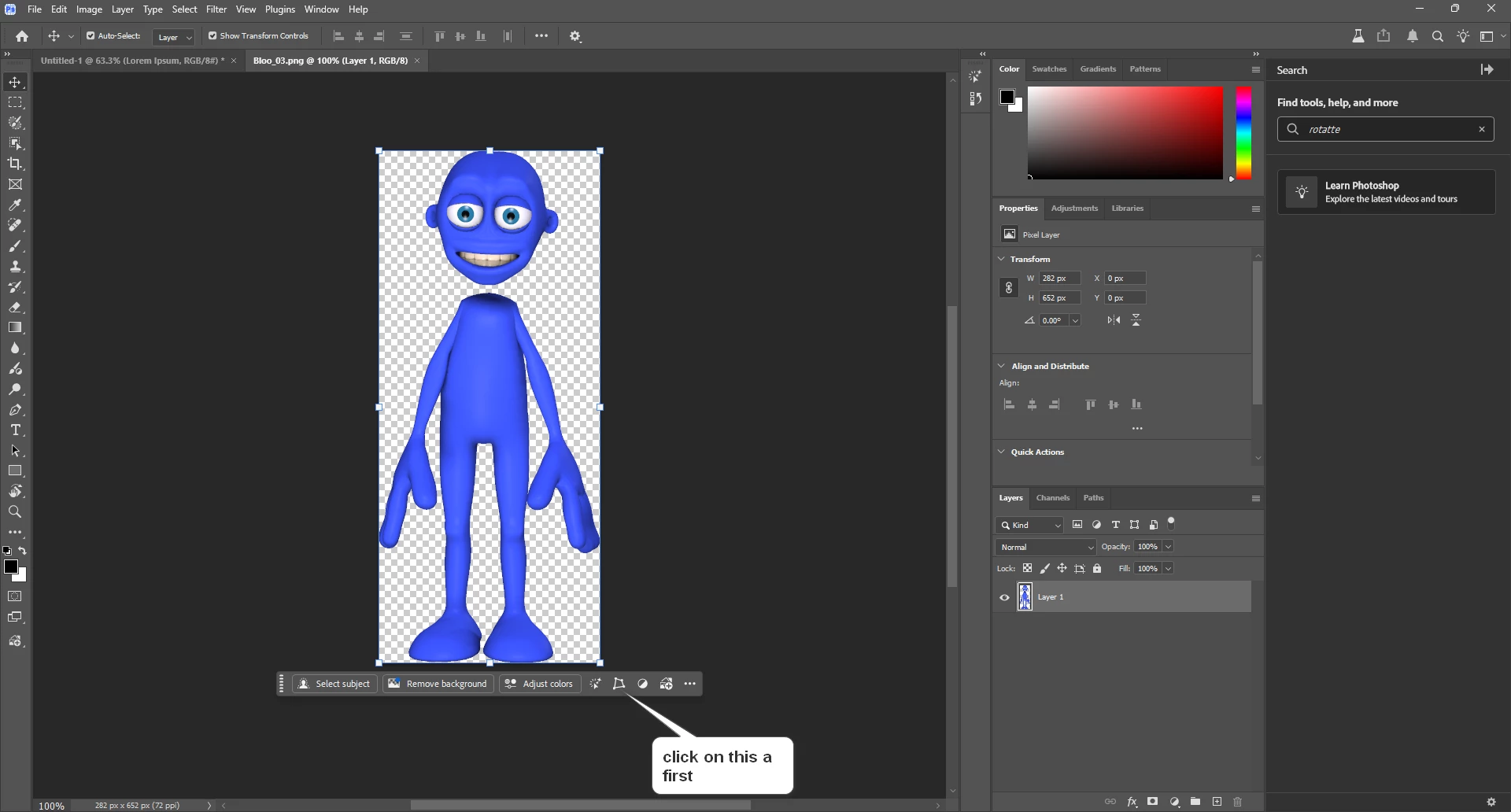1511x812 pixels.
Task: Pick a color in the red color field
Action: [x=1125, y=133]
